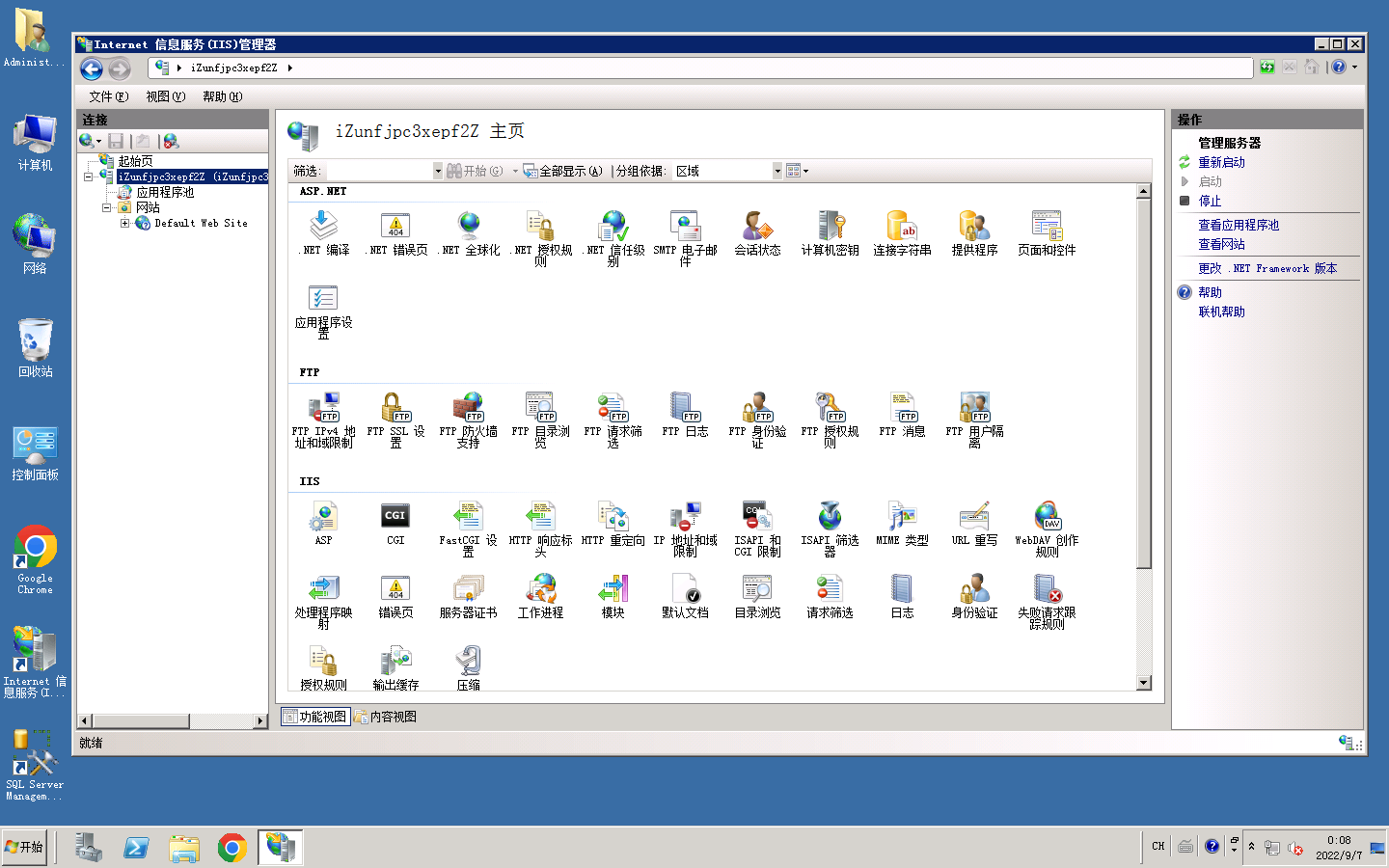Open the FTP 用户隔离 icon
Screen dimensions: 1389x868
pyautogui.click(x=974, y=420)
